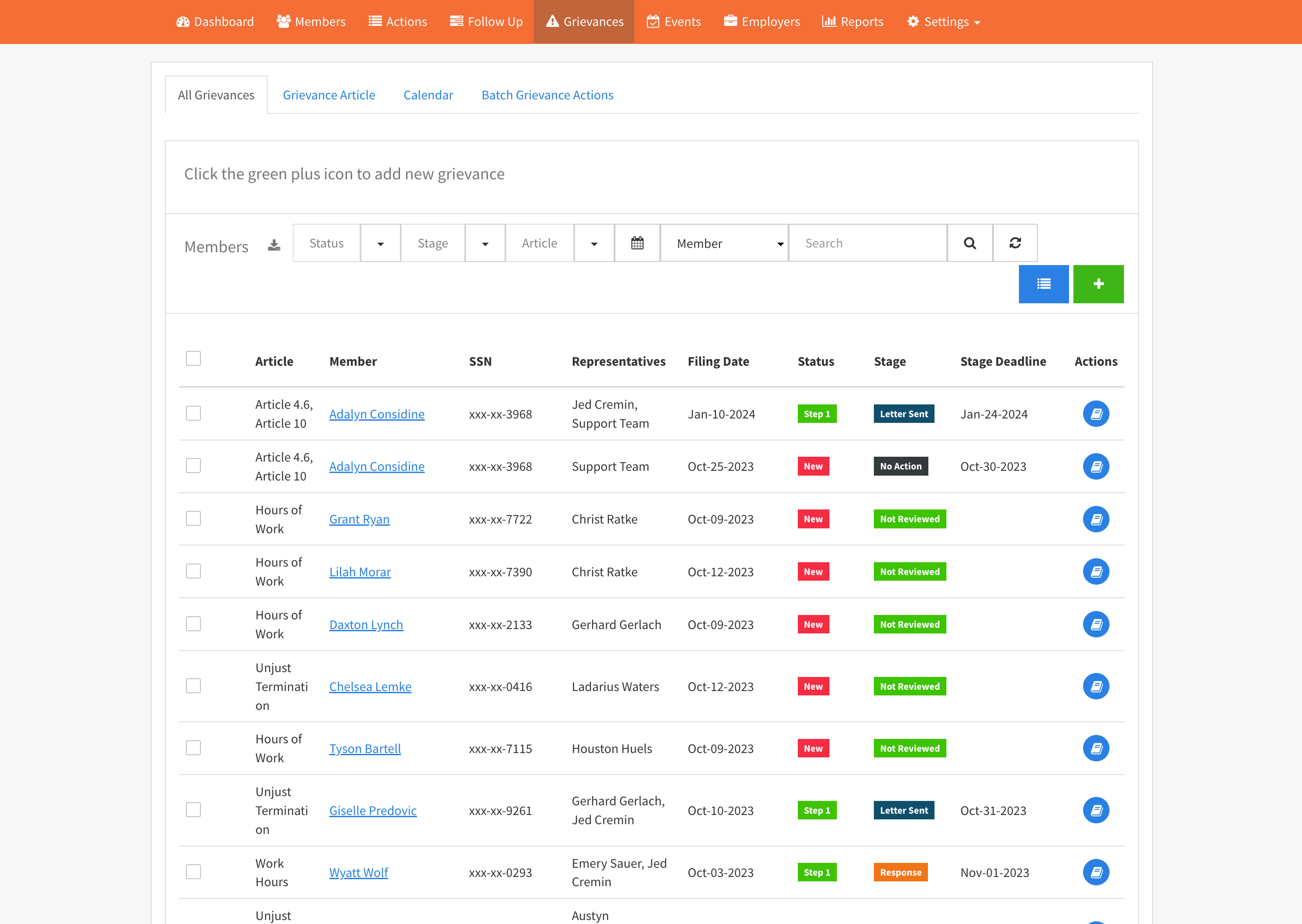Select Grievances in the navbar
This screenshot has width=1302, height=924.
click(x=584, y=22)
